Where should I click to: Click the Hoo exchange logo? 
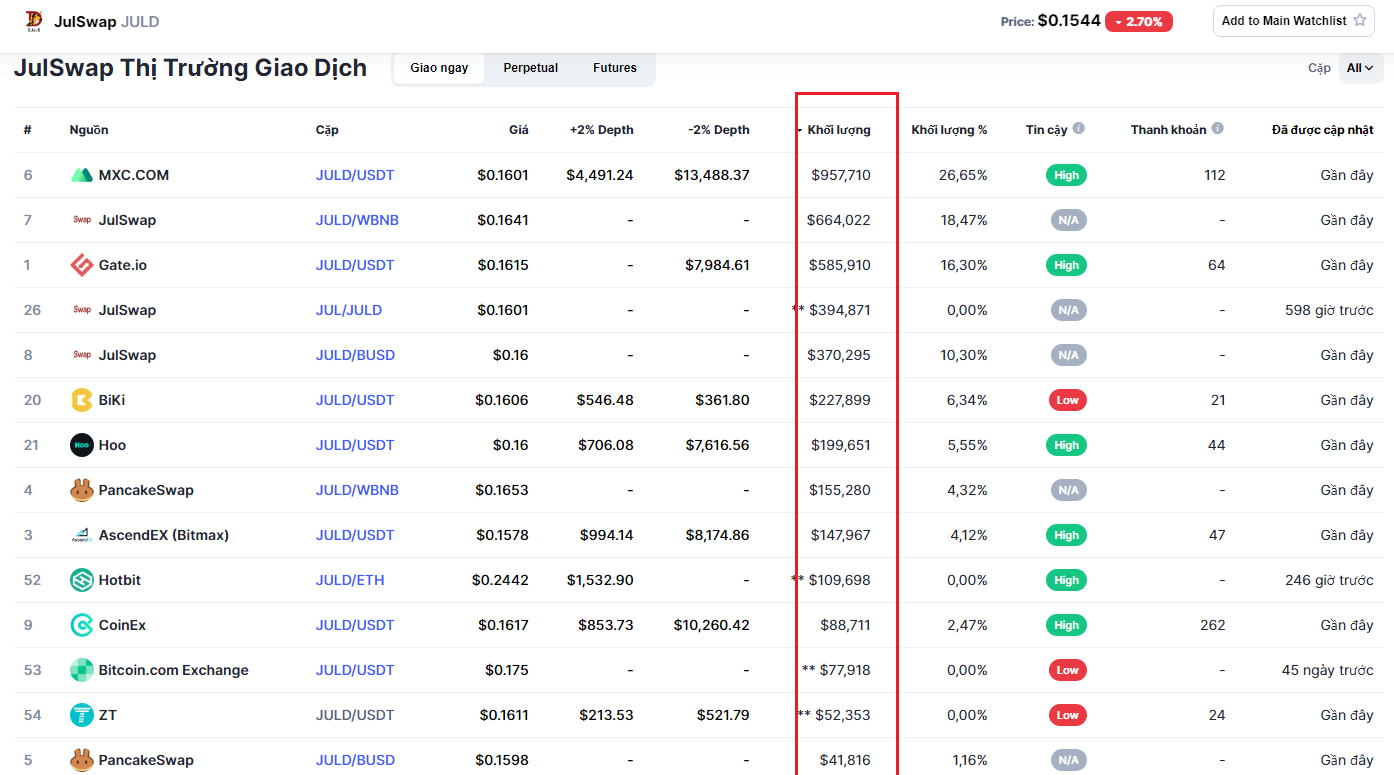tap(82, 445)
